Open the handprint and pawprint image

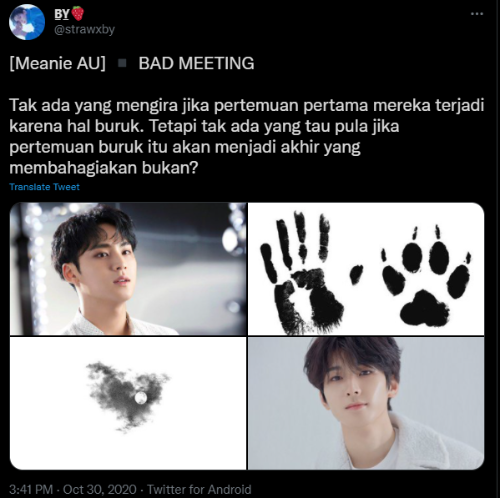(x=366, y=269)
